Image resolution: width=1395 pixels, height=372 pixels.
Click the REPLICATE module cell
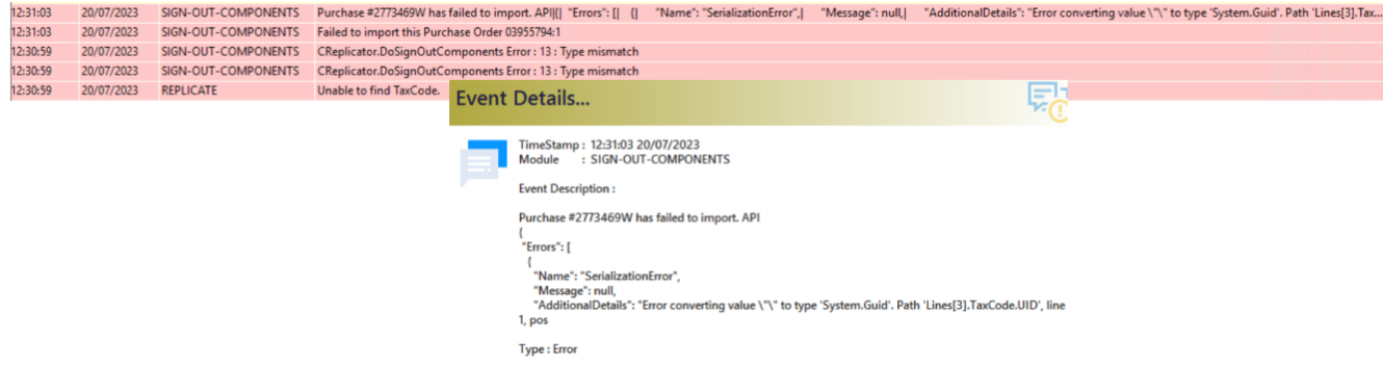pos(189,90)
